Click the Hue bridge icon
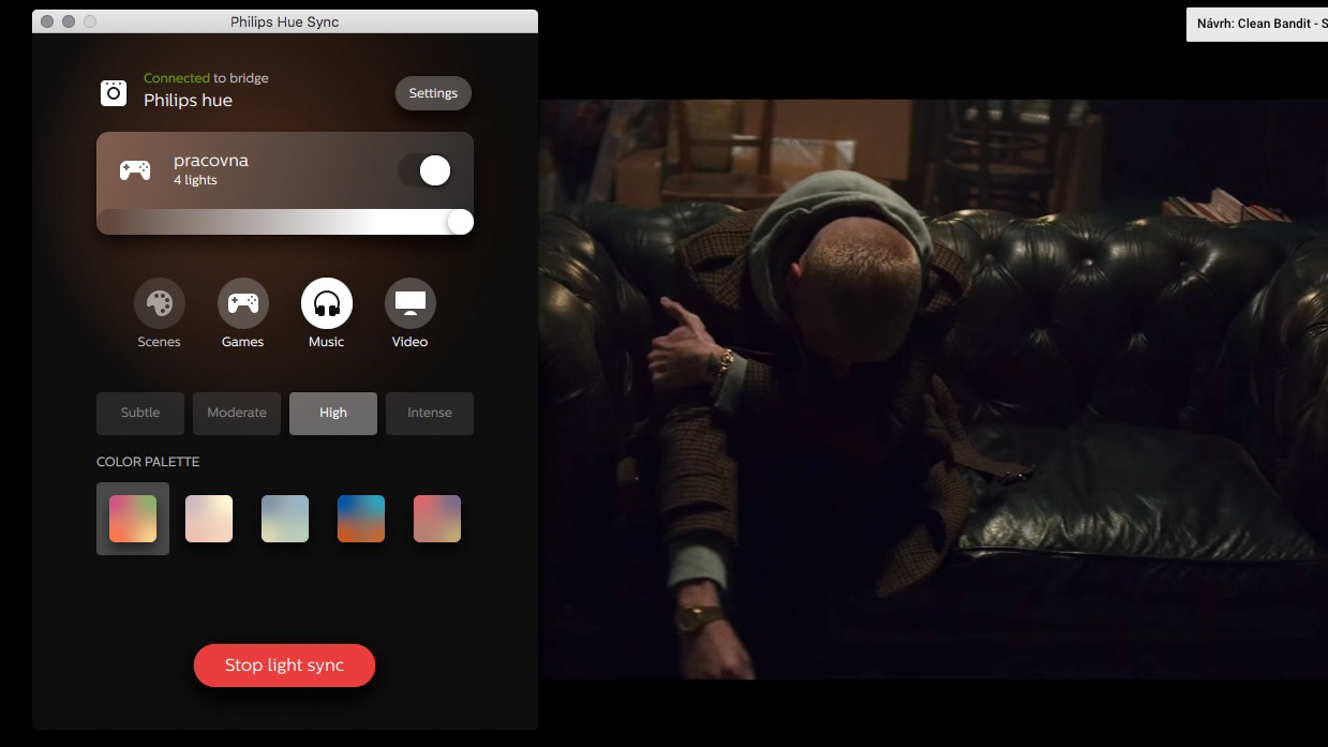This screenshot has width=1328, height=747. tap(113, 93)
